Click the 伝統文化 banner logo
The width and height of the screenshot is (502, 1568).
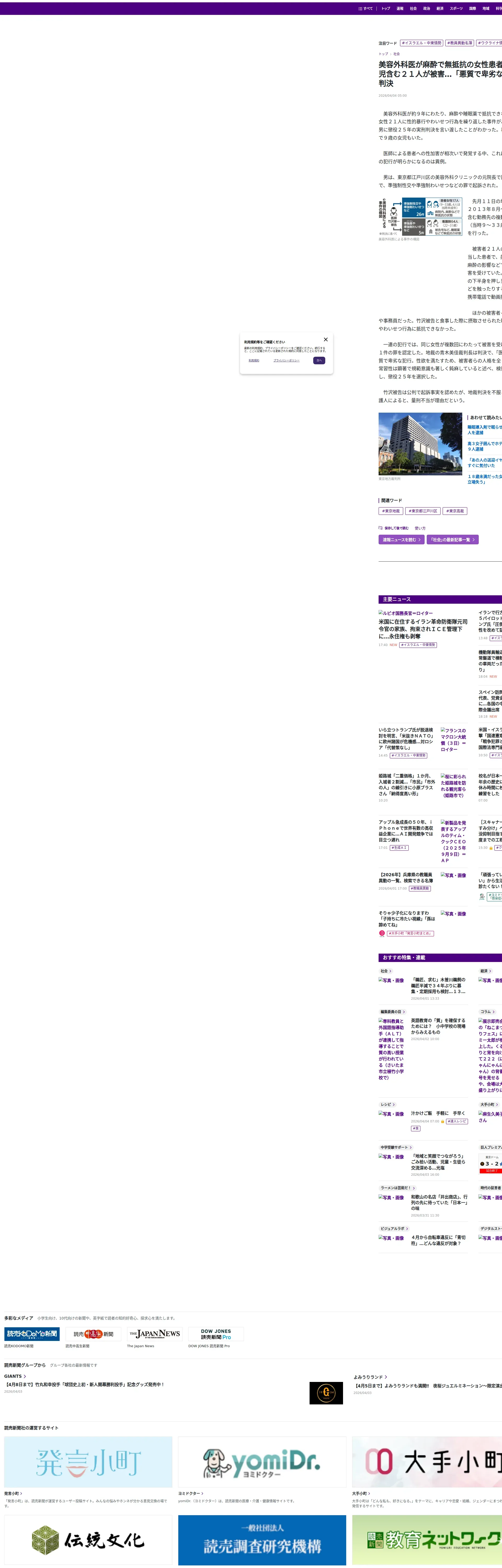[x=88, y=1540]
